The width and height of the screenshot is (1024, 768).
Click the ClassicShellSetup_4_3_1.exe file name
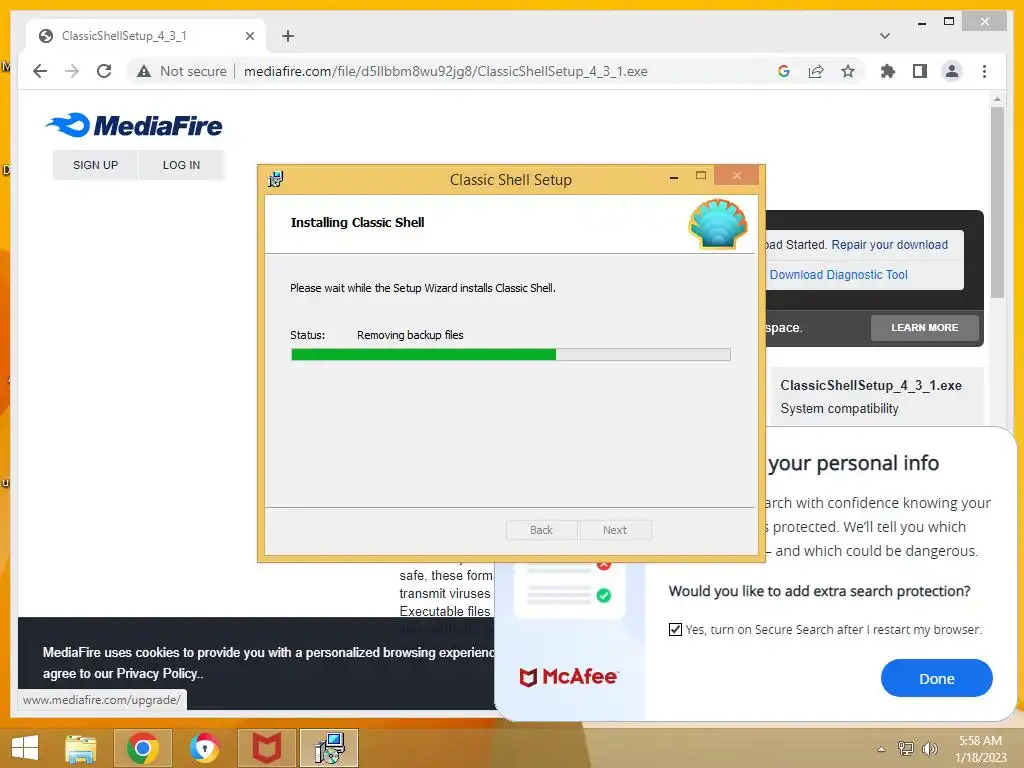tap(871, 385)
